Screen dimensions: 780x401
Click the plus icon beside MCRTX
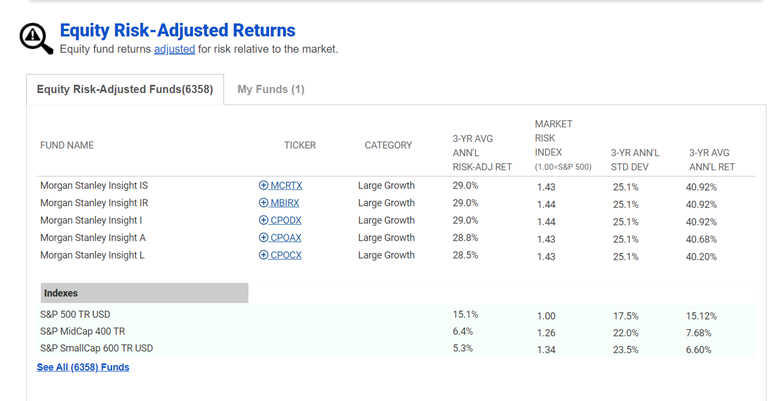click(x=264, y=186)
